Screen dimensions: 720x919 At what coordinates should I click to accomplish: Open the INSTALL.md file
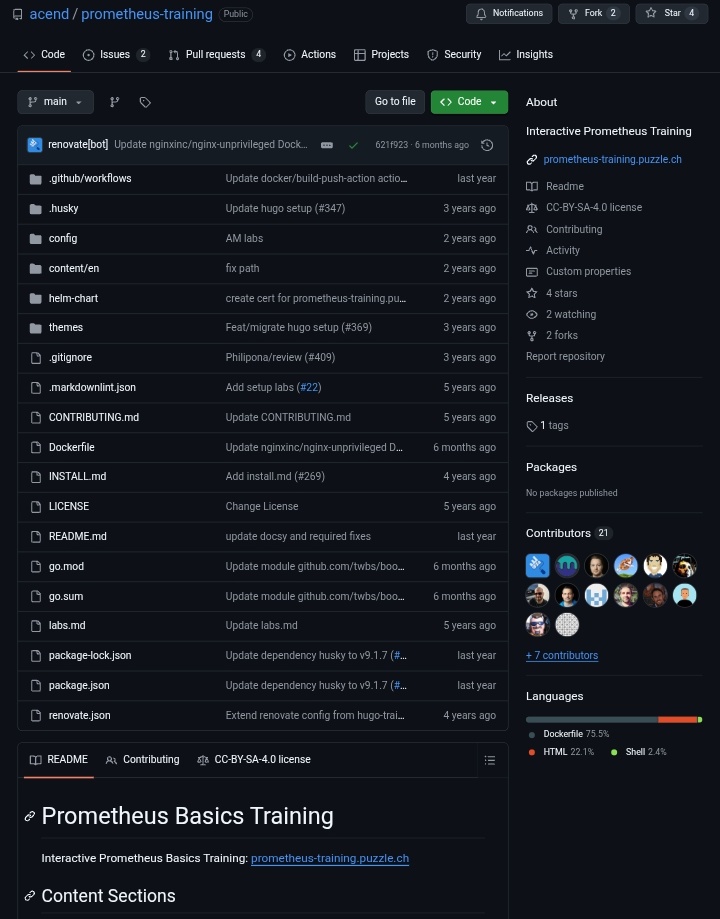point(77,476)
